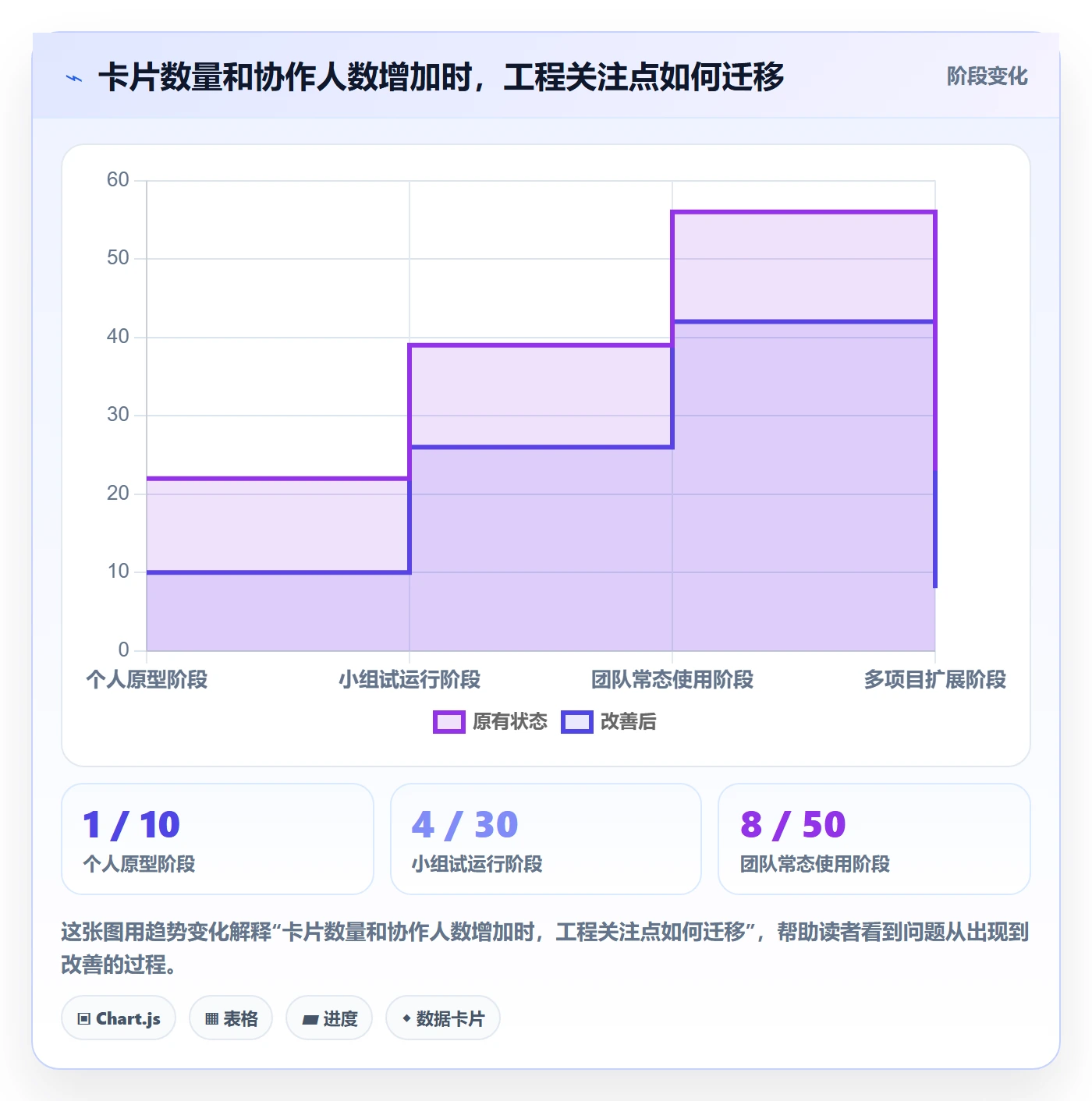This screenshot has width=1092, height=1101.
Task: Toggle the 原有状态 legend swatch
Action: (448, 722)
